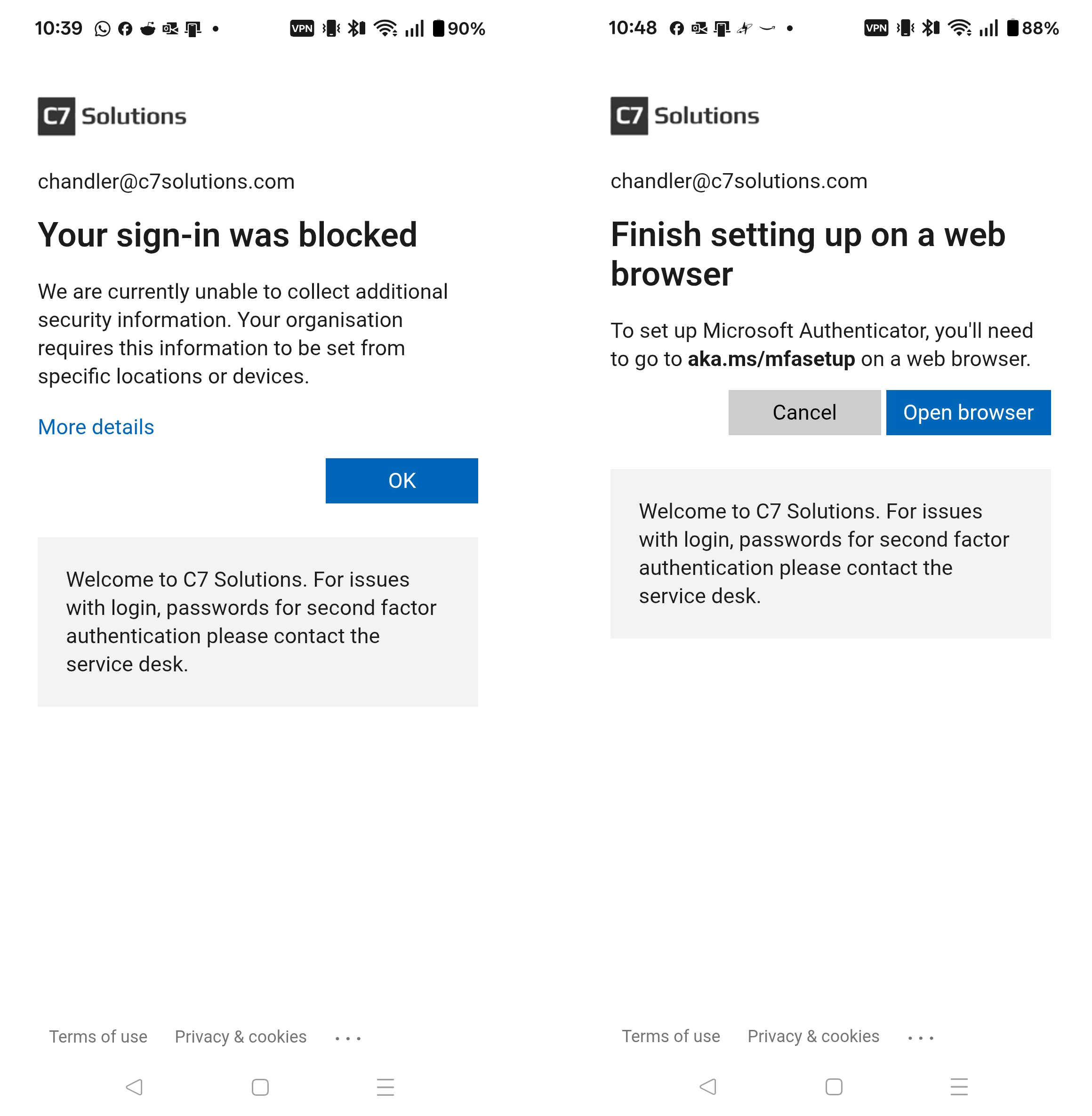Open Terms of use on blocked page
This screenshot has height=1116, width=1092.
click(x=98, y=1037)
